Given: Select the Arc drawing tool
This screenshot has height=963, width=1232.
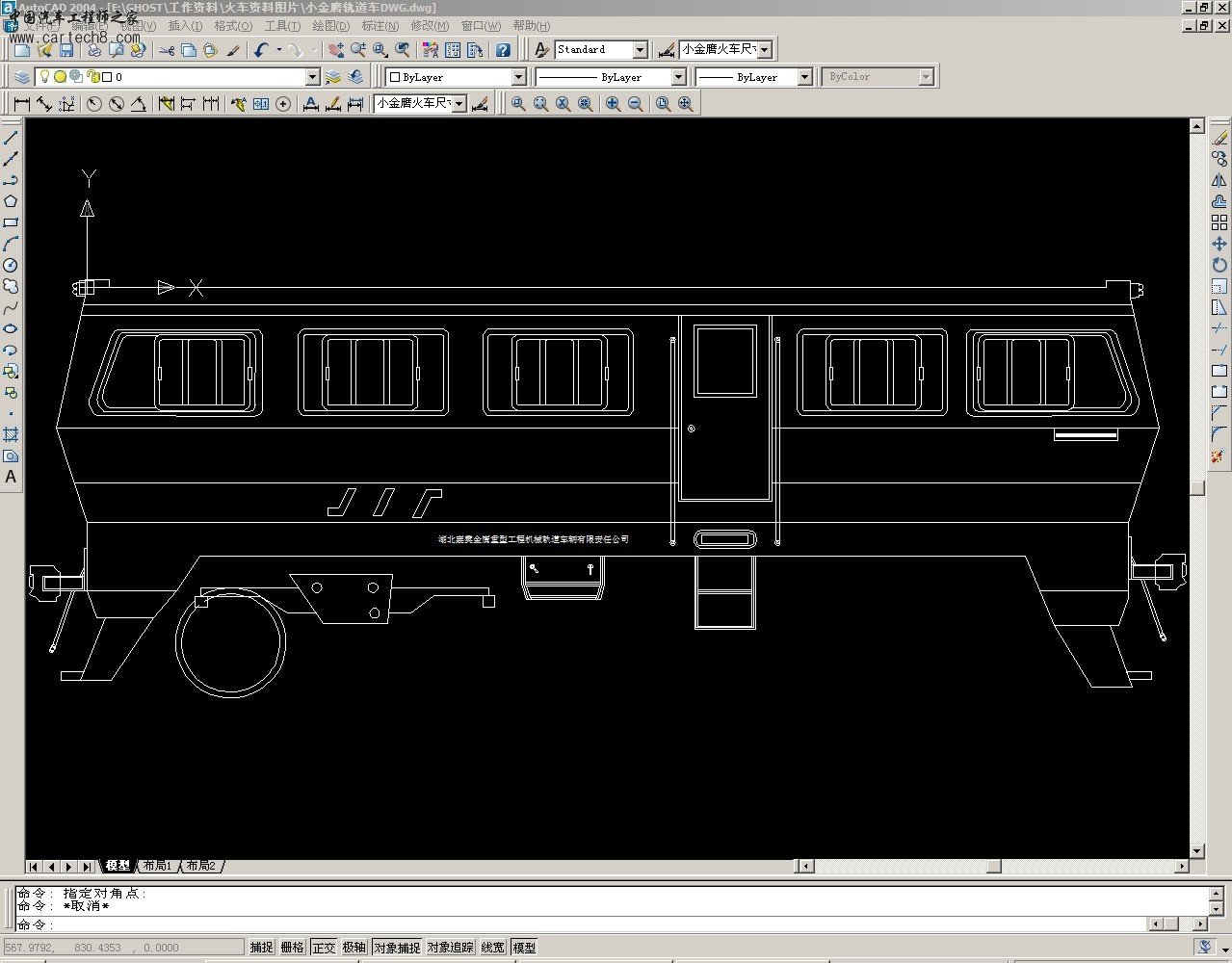Looking at the screenshot, I should click(x=11, y=244).
